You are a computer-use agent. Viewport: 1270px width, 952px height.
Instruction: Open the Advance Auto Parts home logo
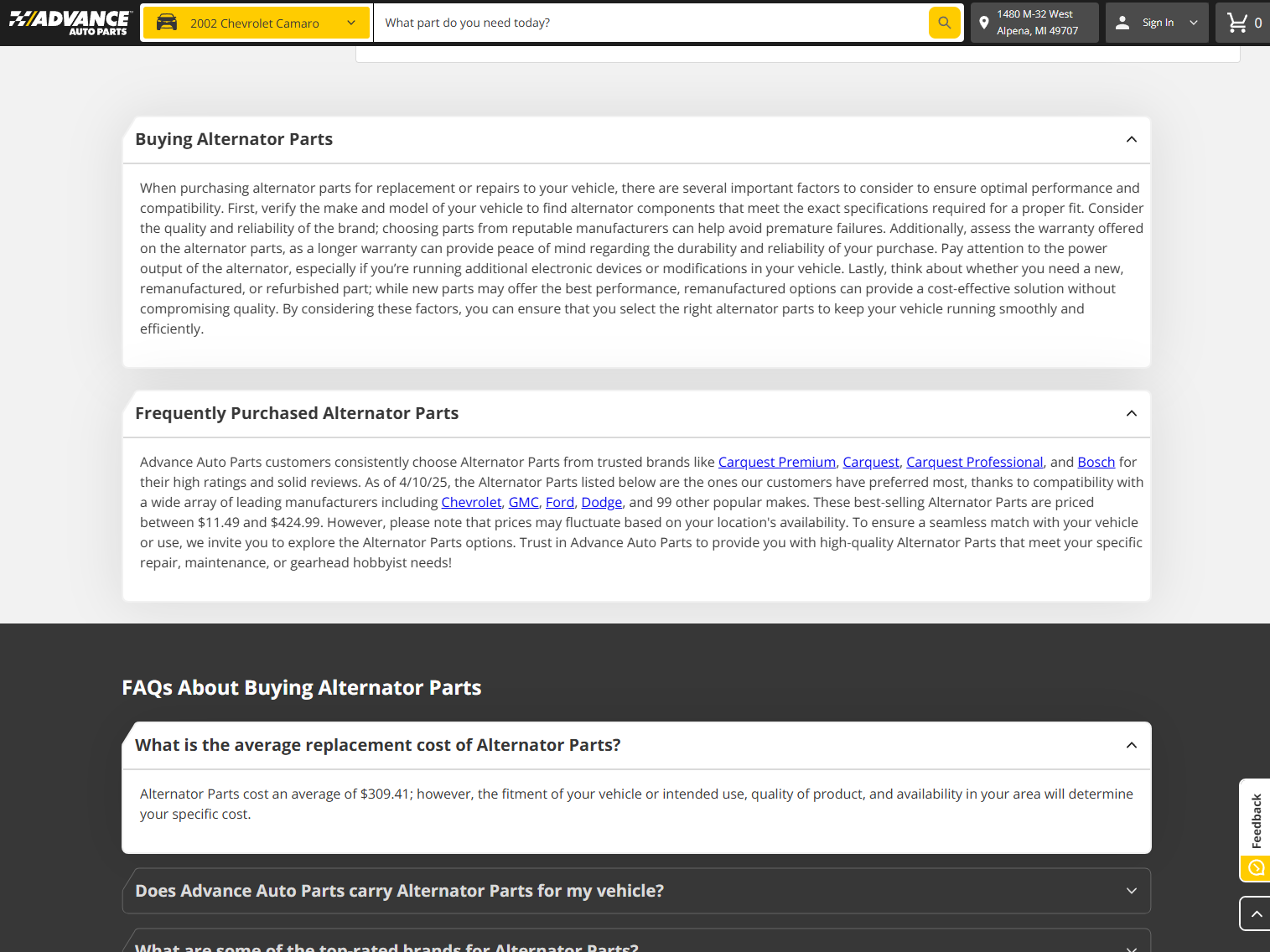pyautogui.click(x=70, y=23)
